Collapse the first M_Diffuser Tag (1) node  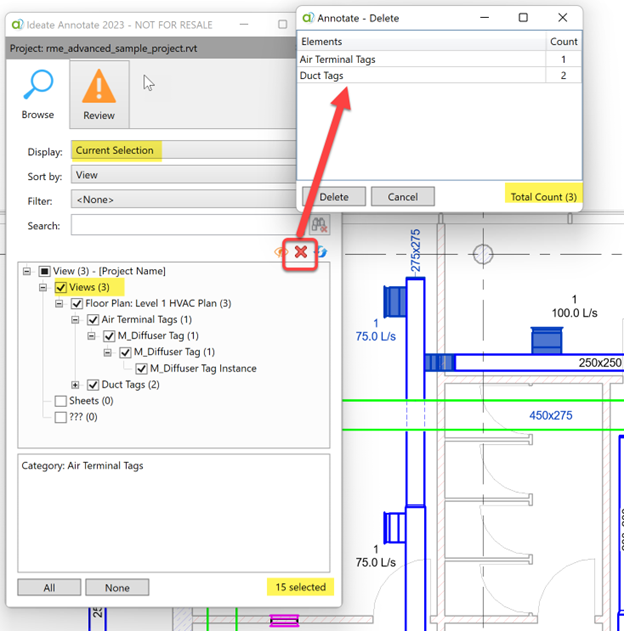click(x=91, y=336)
